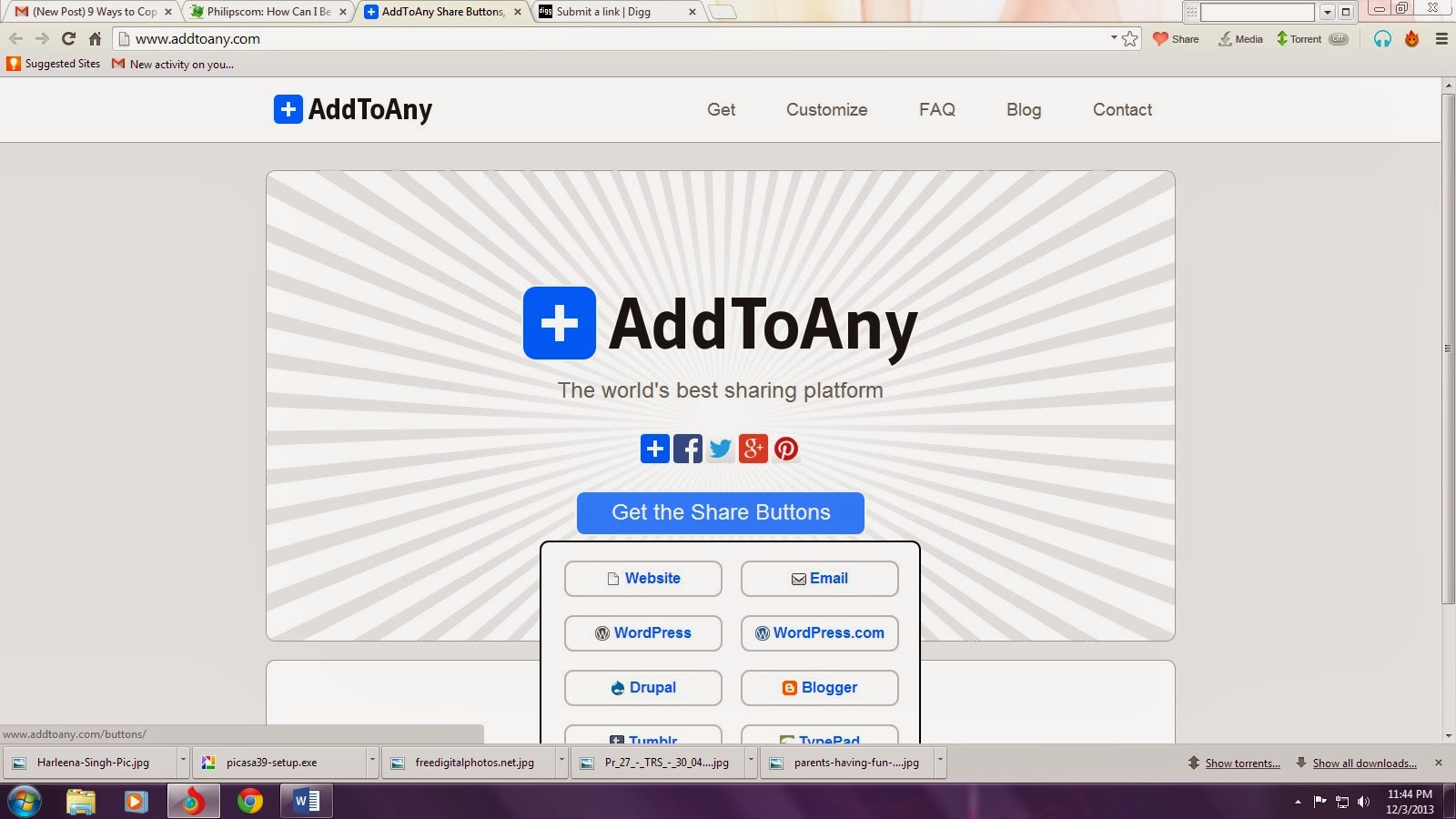Screen dimensions: 1456x819
Task: Open the Suggested Sites bookmark
Action: coord(54,64)
